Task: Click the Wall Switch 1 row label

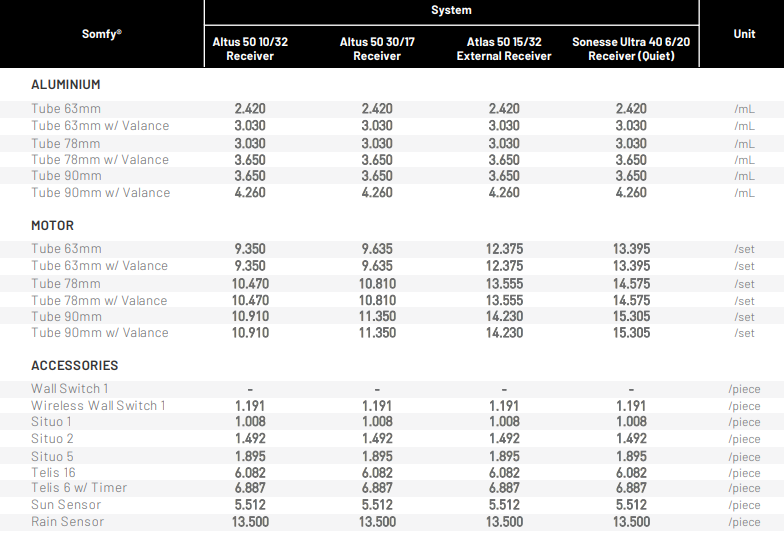Action: tap(70, 388)
